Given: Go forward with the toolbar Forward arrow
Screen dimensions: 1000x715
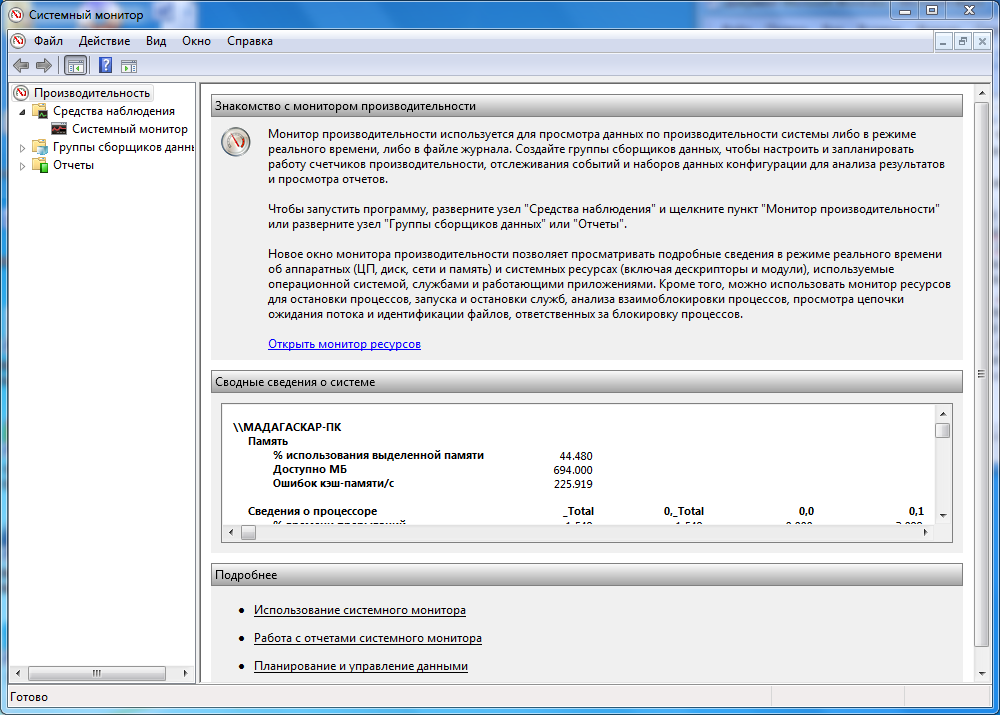Looking at the screenshot, I should click(44, 65).
